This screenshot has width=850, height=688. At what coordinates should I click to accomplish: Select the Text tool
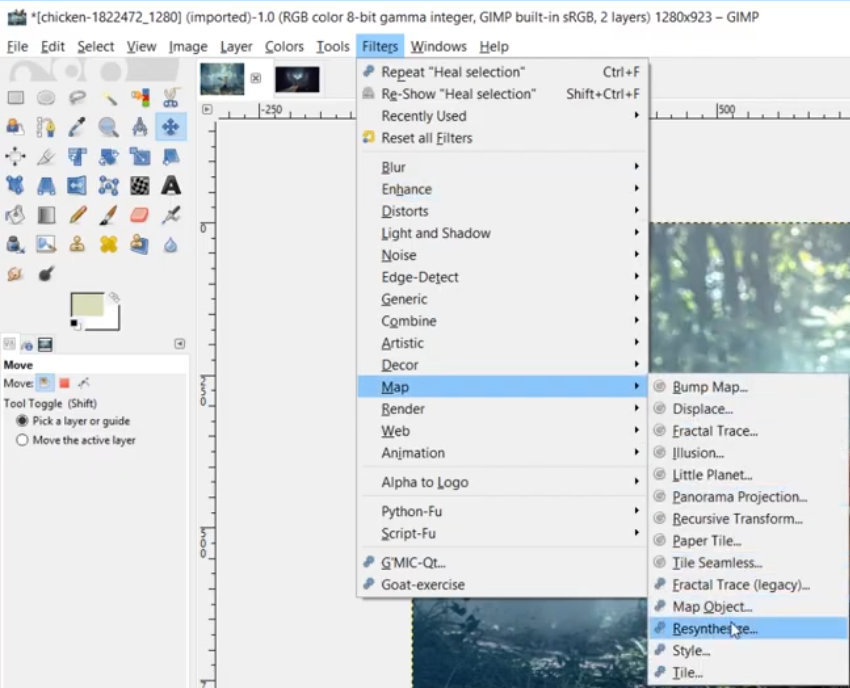point(171,186)
